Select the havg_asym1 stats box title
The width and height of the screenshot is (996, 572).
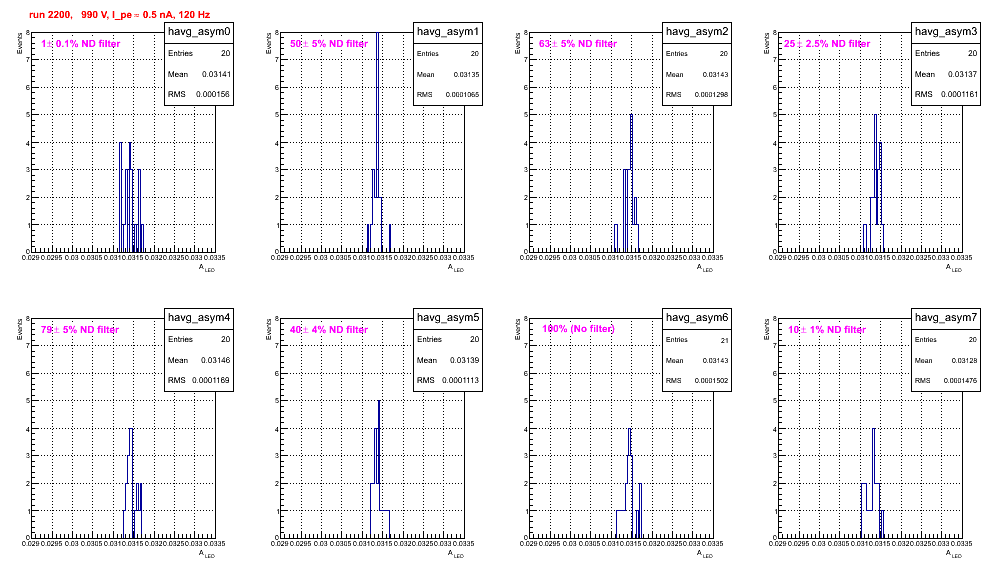pyautogui.click(x=448, y=31)
